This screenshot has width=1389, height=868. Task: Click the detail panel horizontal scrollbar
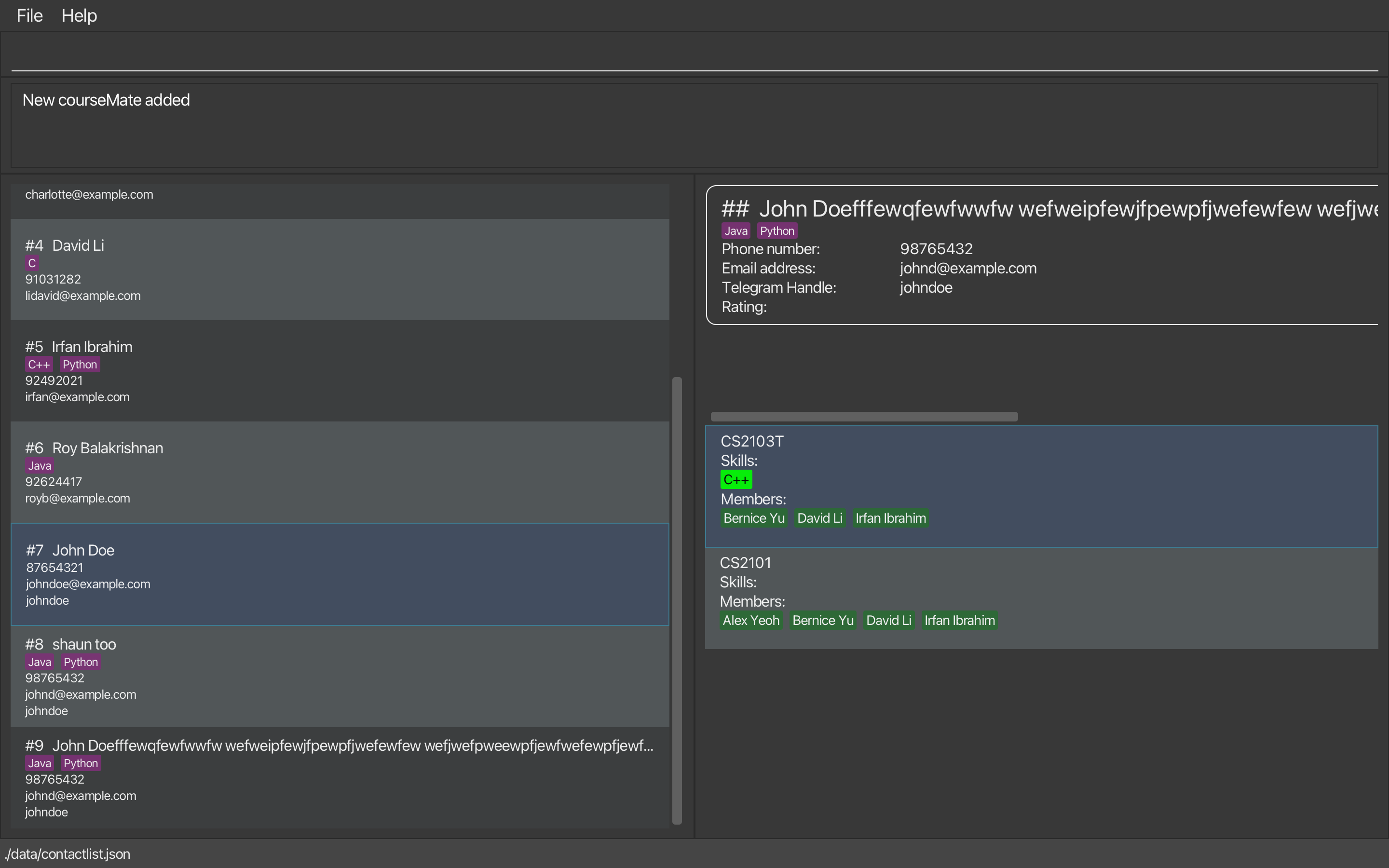pyautogui.click(x=864, y=417)
